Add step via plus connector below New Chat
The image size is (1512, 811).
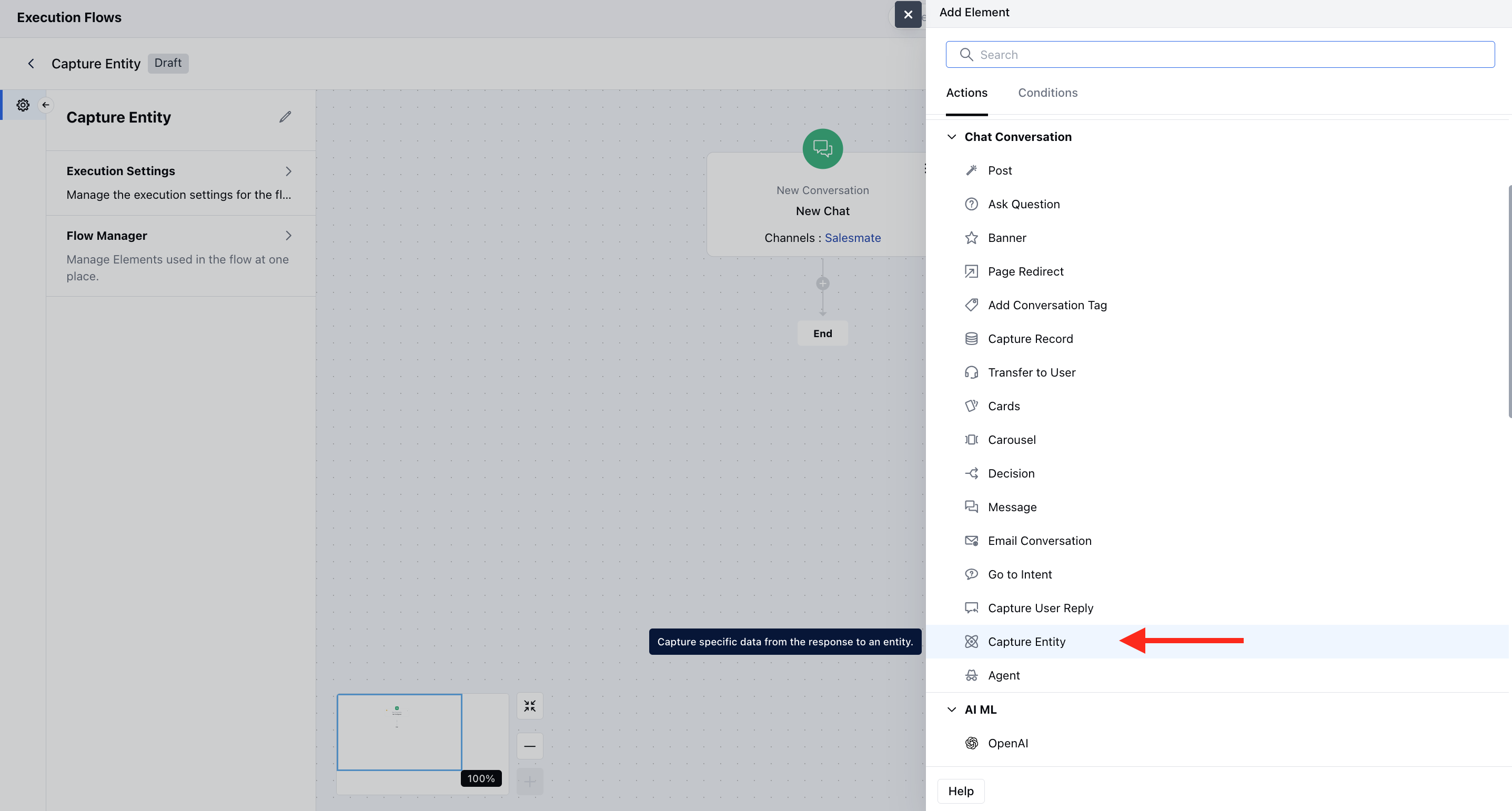822,284
